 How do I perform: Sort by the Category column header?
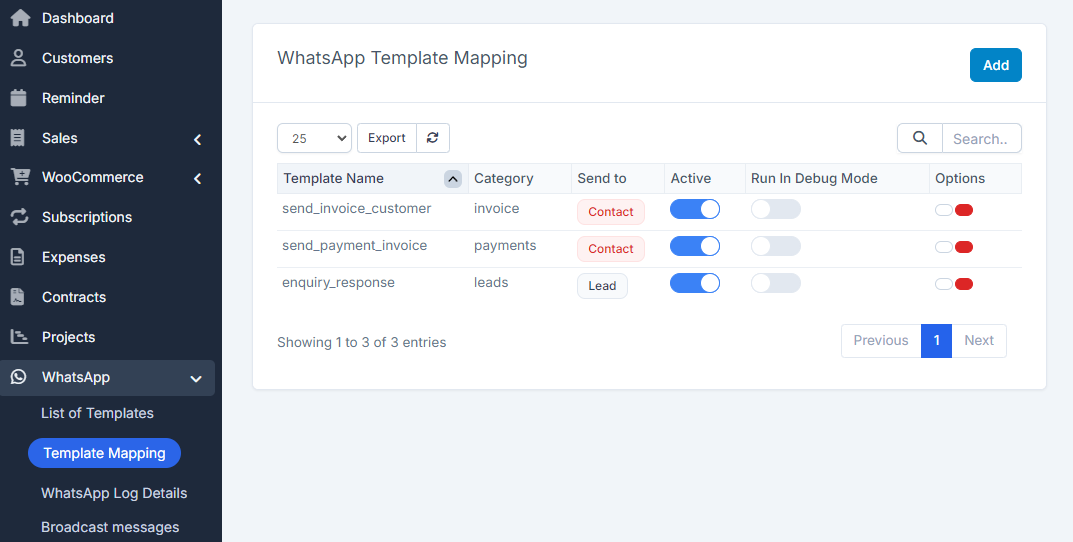pos(520,179)
